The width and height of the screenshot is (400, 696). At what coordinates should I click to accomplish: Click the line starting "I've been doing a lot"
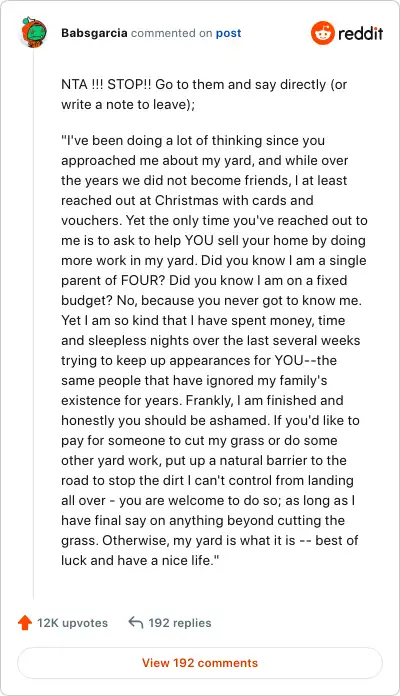pos(193,140)
